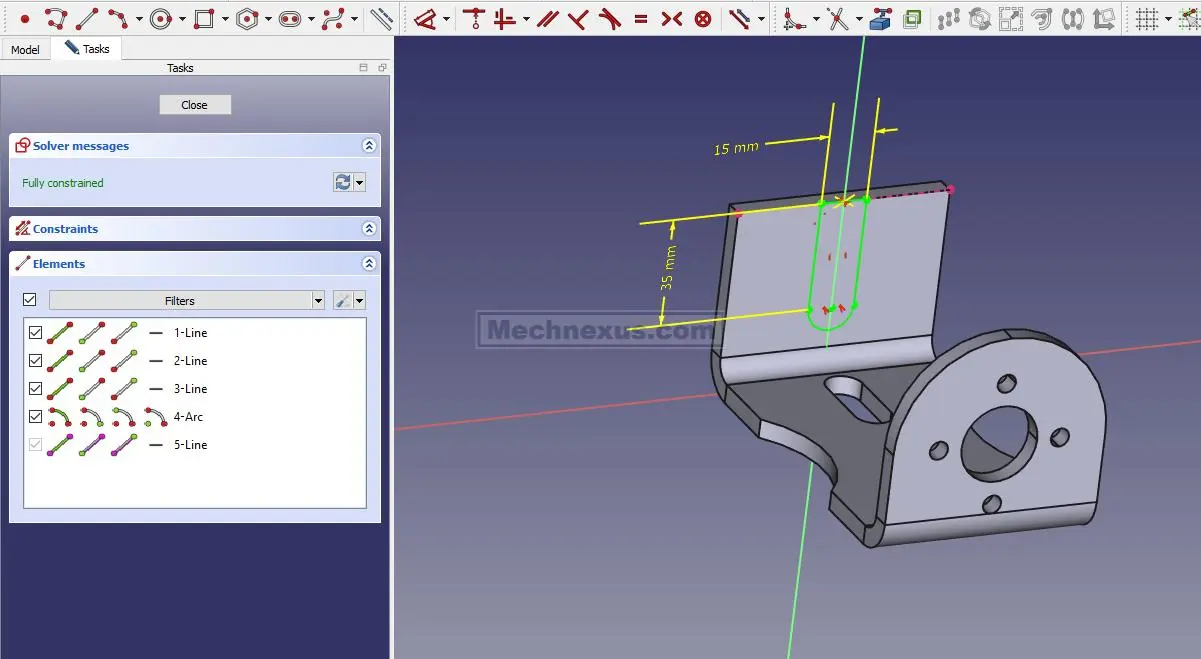Click the Close button in Tasks
The height and width of the screenshot is (659, 1201).
click(x=195, y=105)
